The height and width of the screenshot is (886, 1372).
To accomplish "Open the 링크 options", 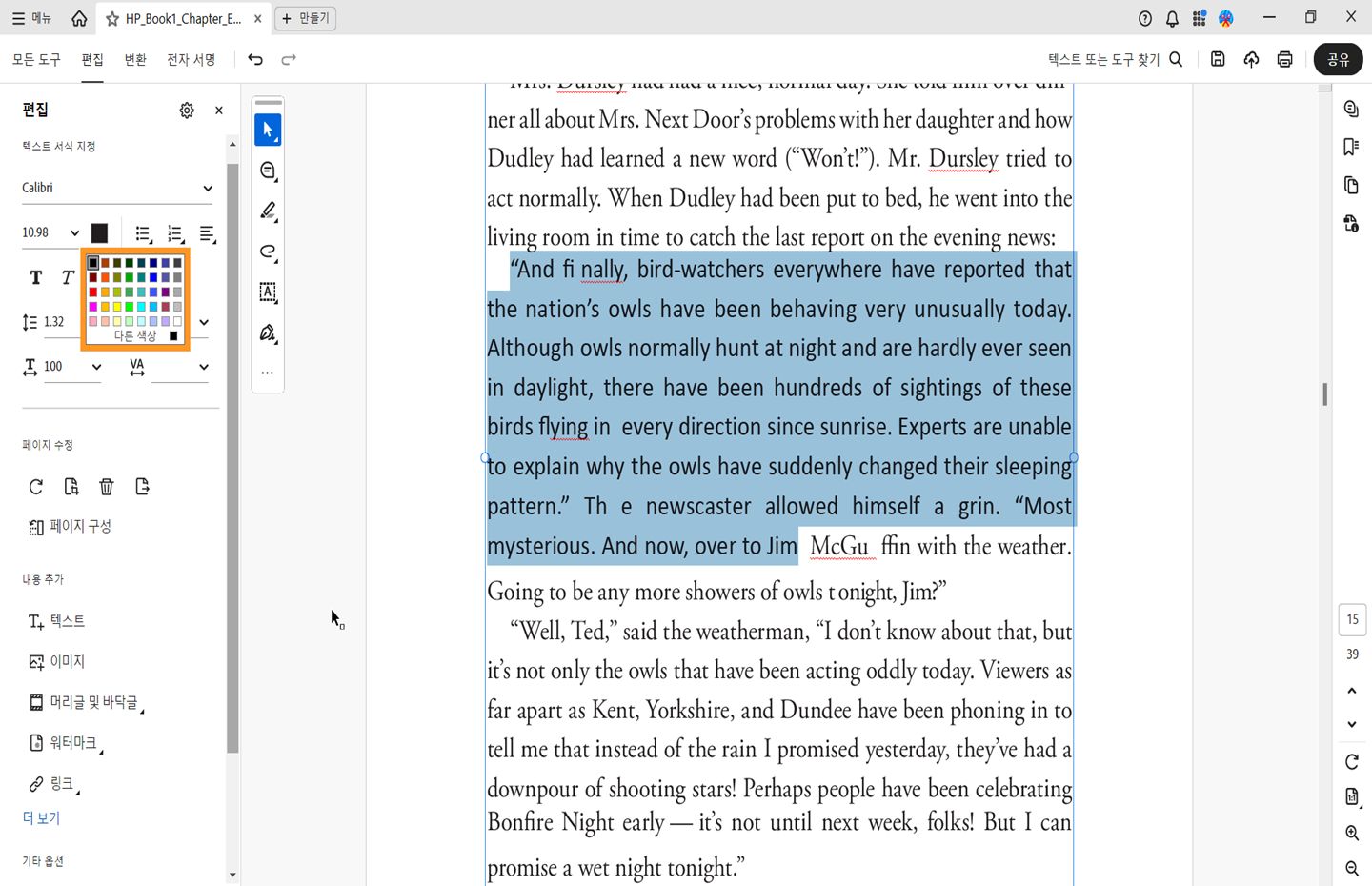I will click(53, 784).
